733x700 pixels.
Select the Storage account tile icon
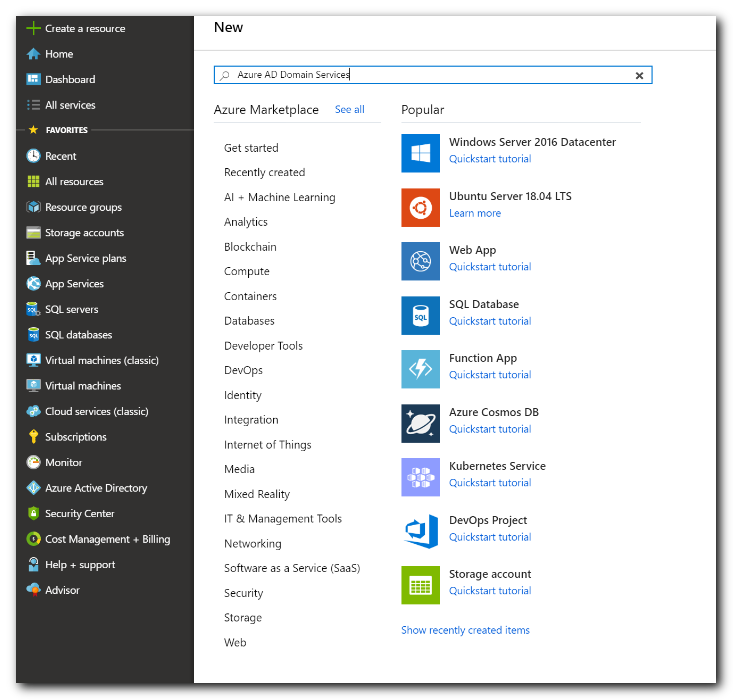(x=420, y=585)
